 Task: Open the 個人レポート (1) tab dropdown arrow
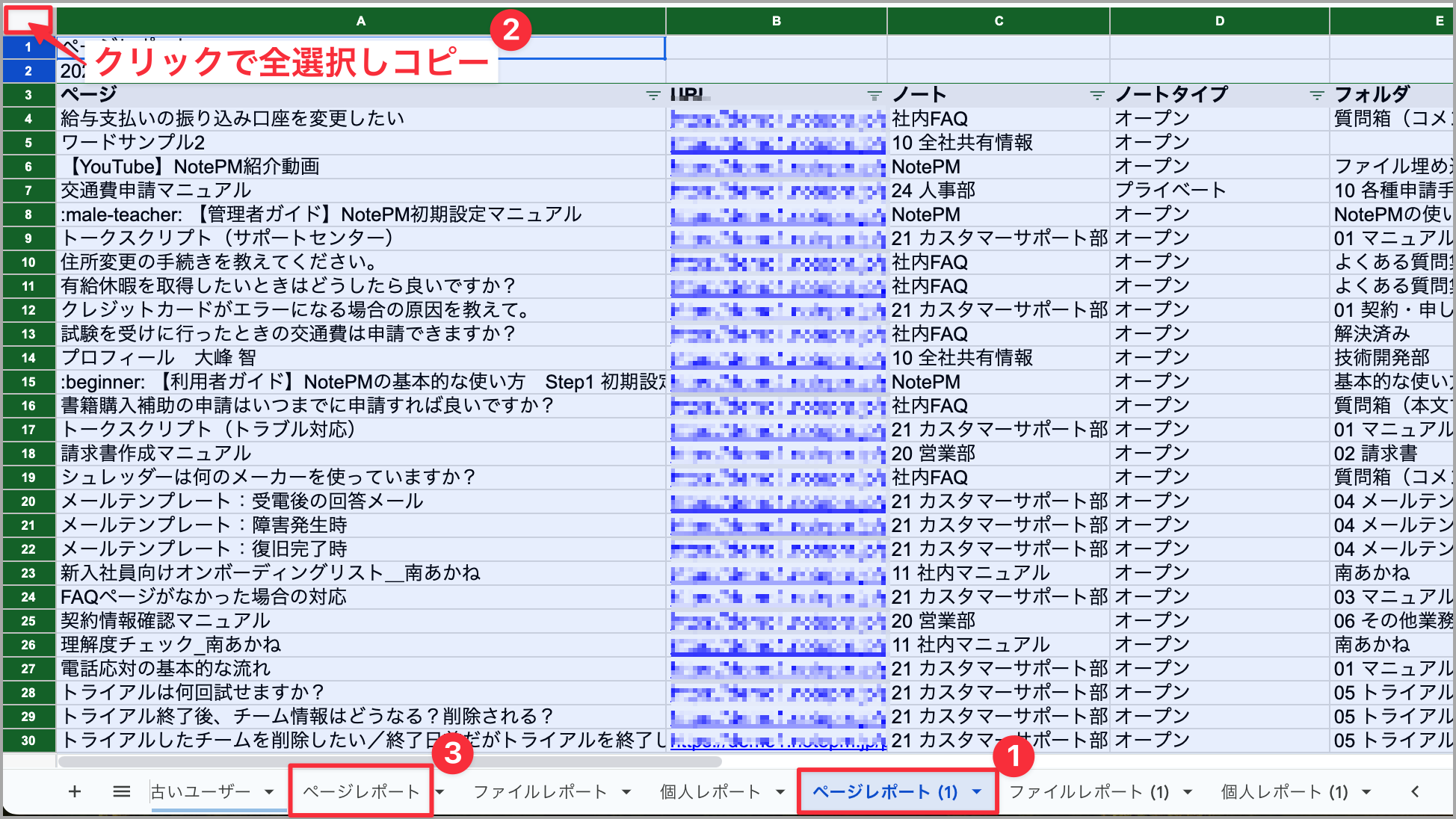(x=1366, y=792)
